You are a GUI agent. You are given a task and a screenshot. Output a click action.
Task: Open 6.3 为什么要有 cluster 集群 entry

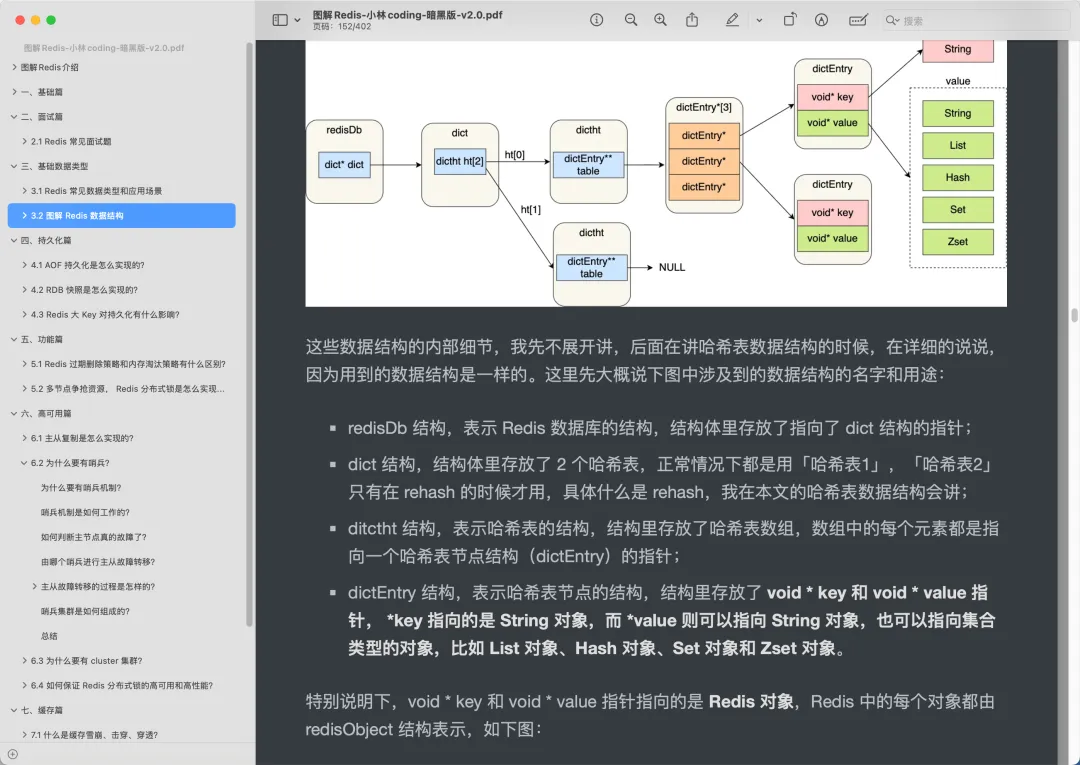(86, 661)
